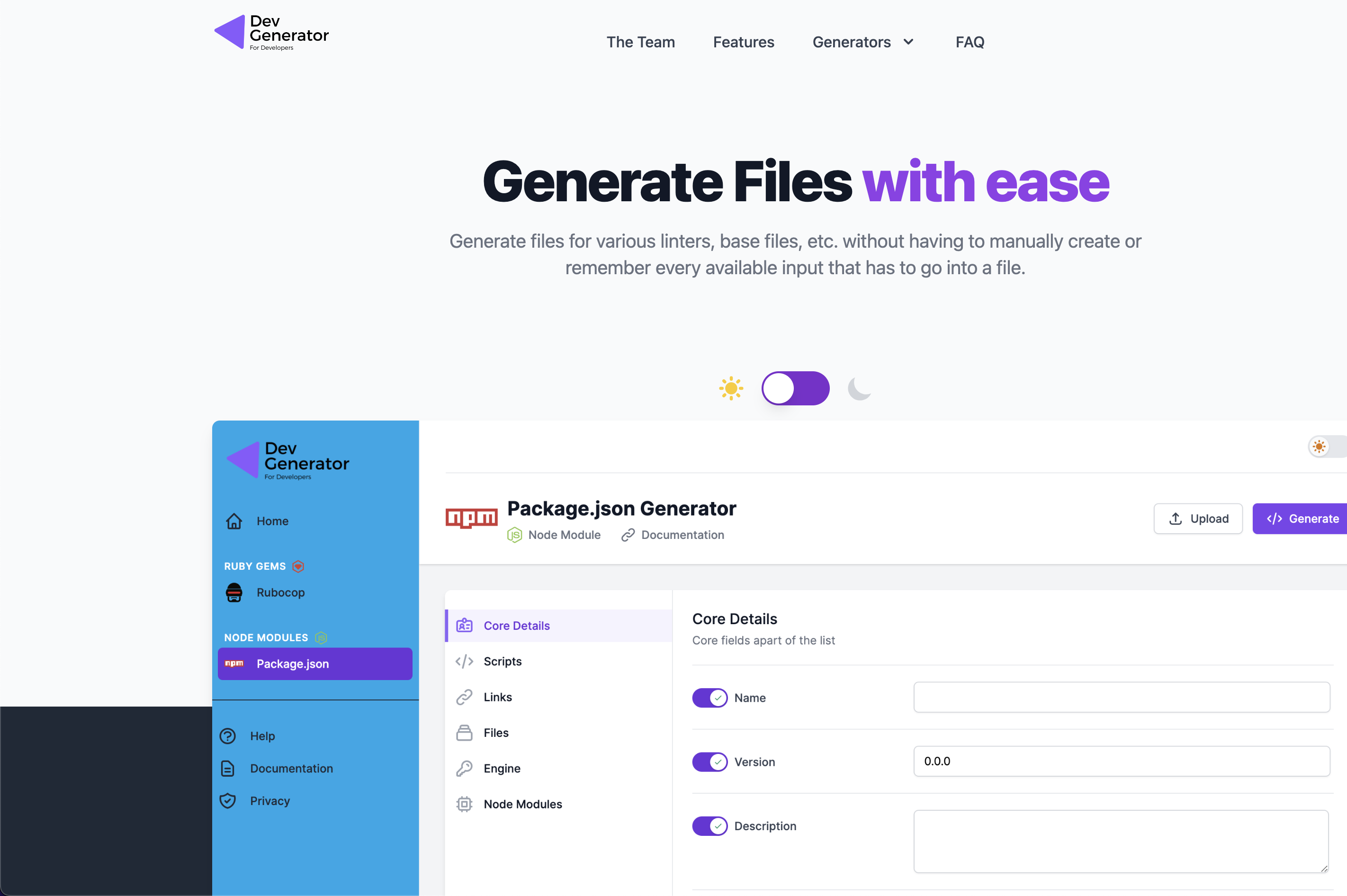Toggle the app's sun theme switch
The width and height of the screenshot is (1347, 896).
[x=1327, y=446]
